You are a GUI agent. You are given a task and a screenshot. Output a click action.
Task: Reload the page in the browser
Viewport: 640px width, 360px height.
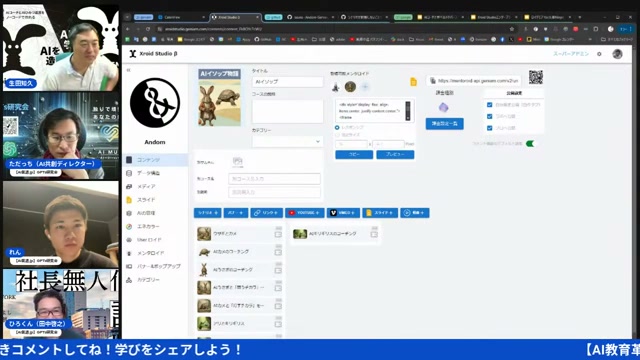point(148,29)
